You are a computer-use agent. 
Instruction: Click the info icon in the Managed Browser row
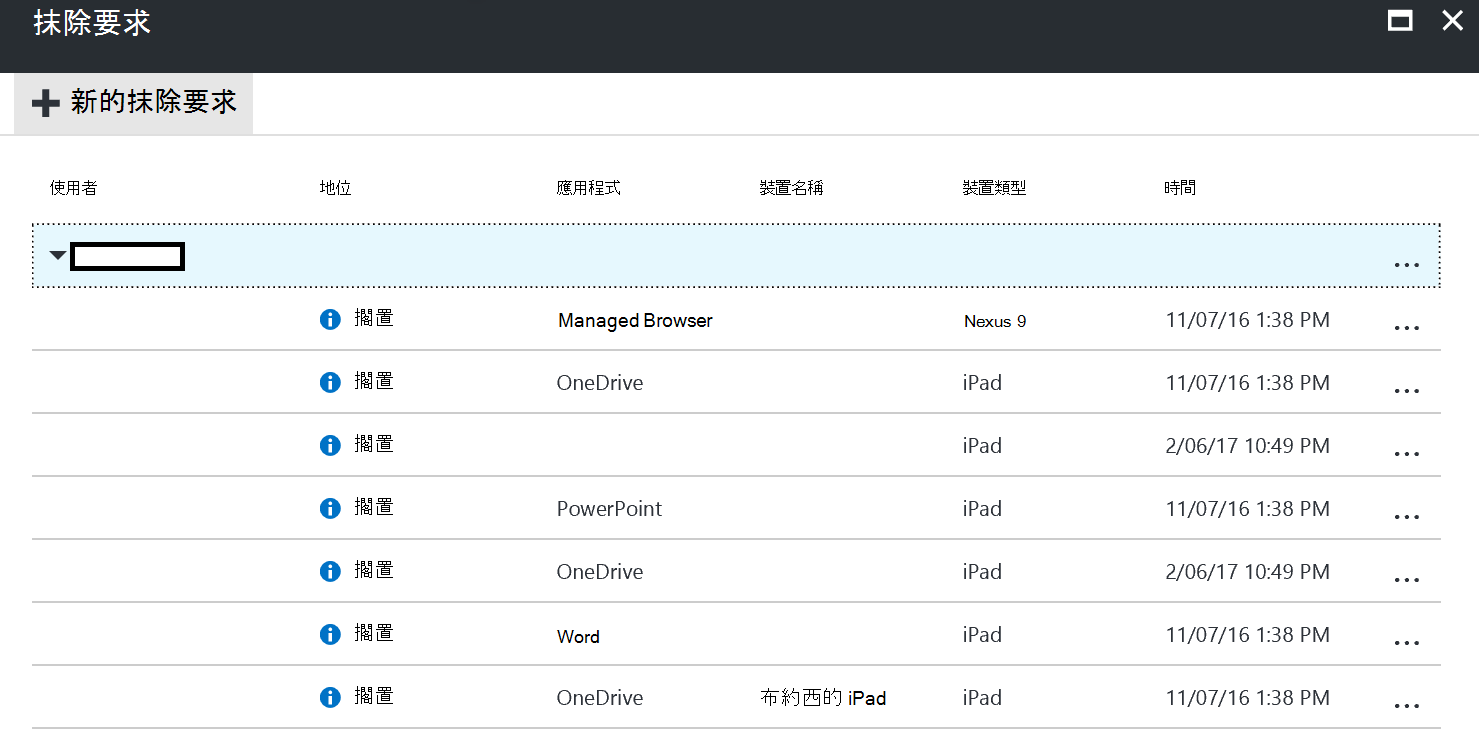(330, 320)
